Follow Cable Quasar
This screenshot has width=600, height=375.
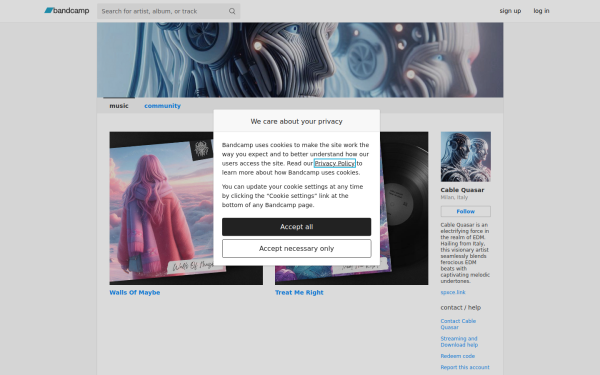[466, 211]
